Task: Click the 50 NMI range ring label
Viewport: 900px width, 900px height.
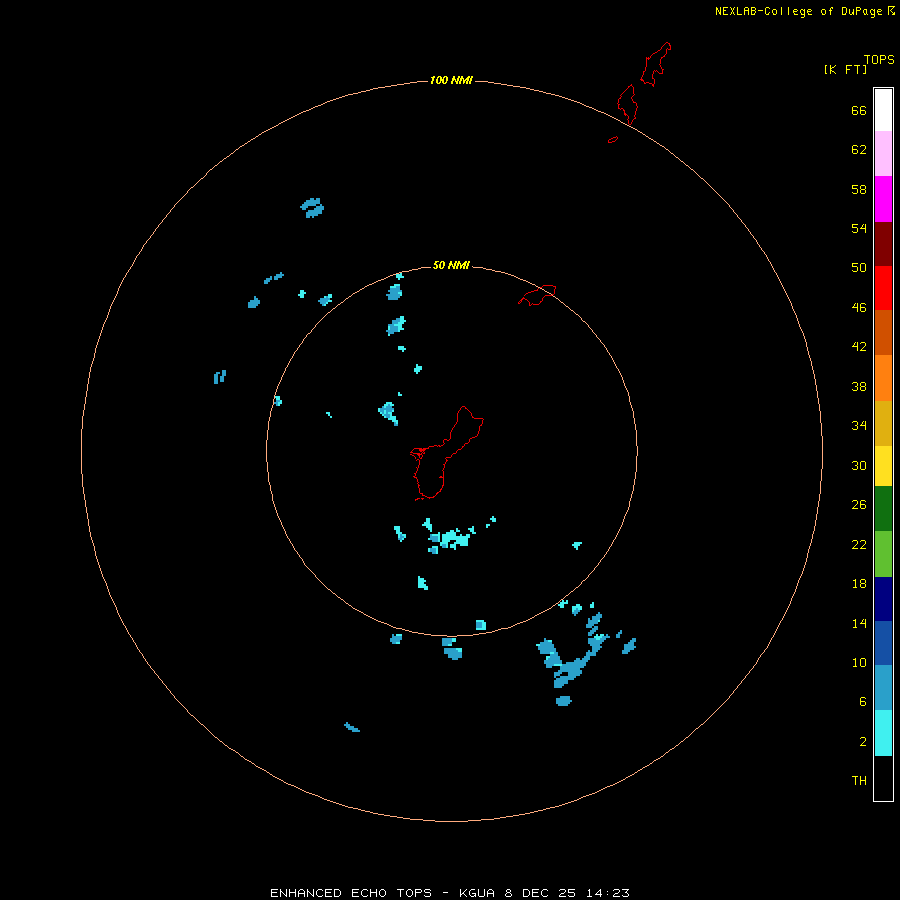Action: tap(451, 265)
